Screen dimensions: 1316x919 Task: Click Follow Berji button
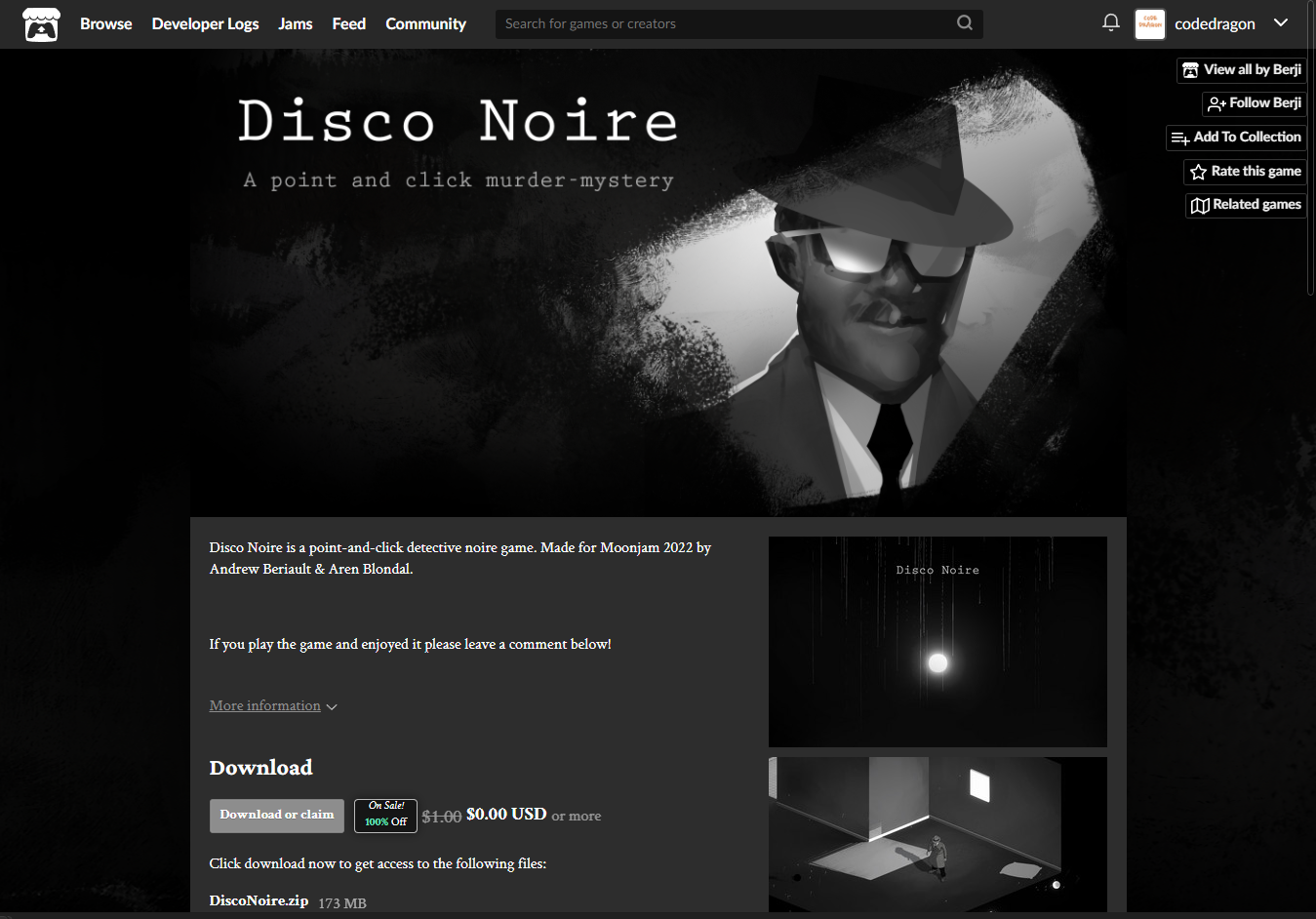point(1255,102)
